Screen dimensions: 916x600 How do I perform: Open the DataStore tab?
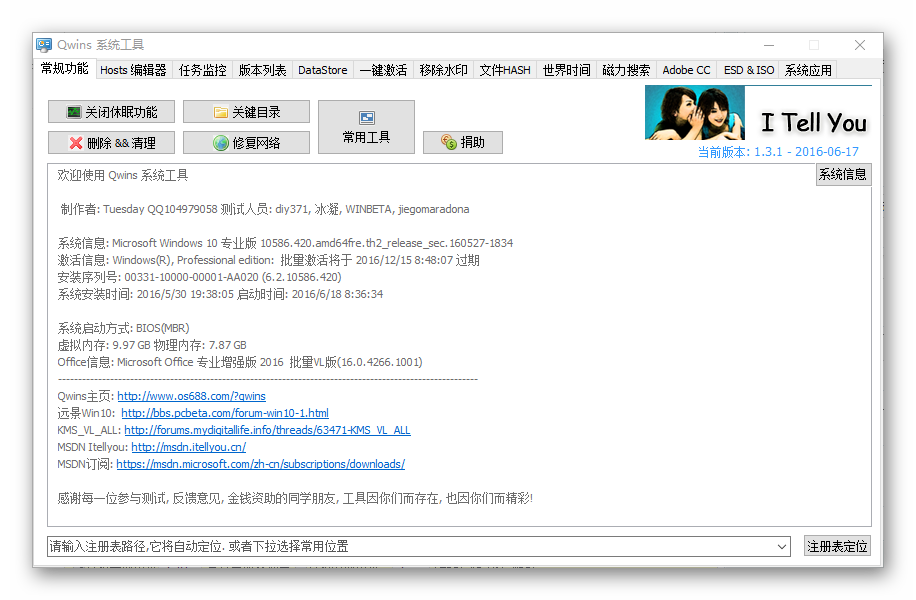point(322,70)
